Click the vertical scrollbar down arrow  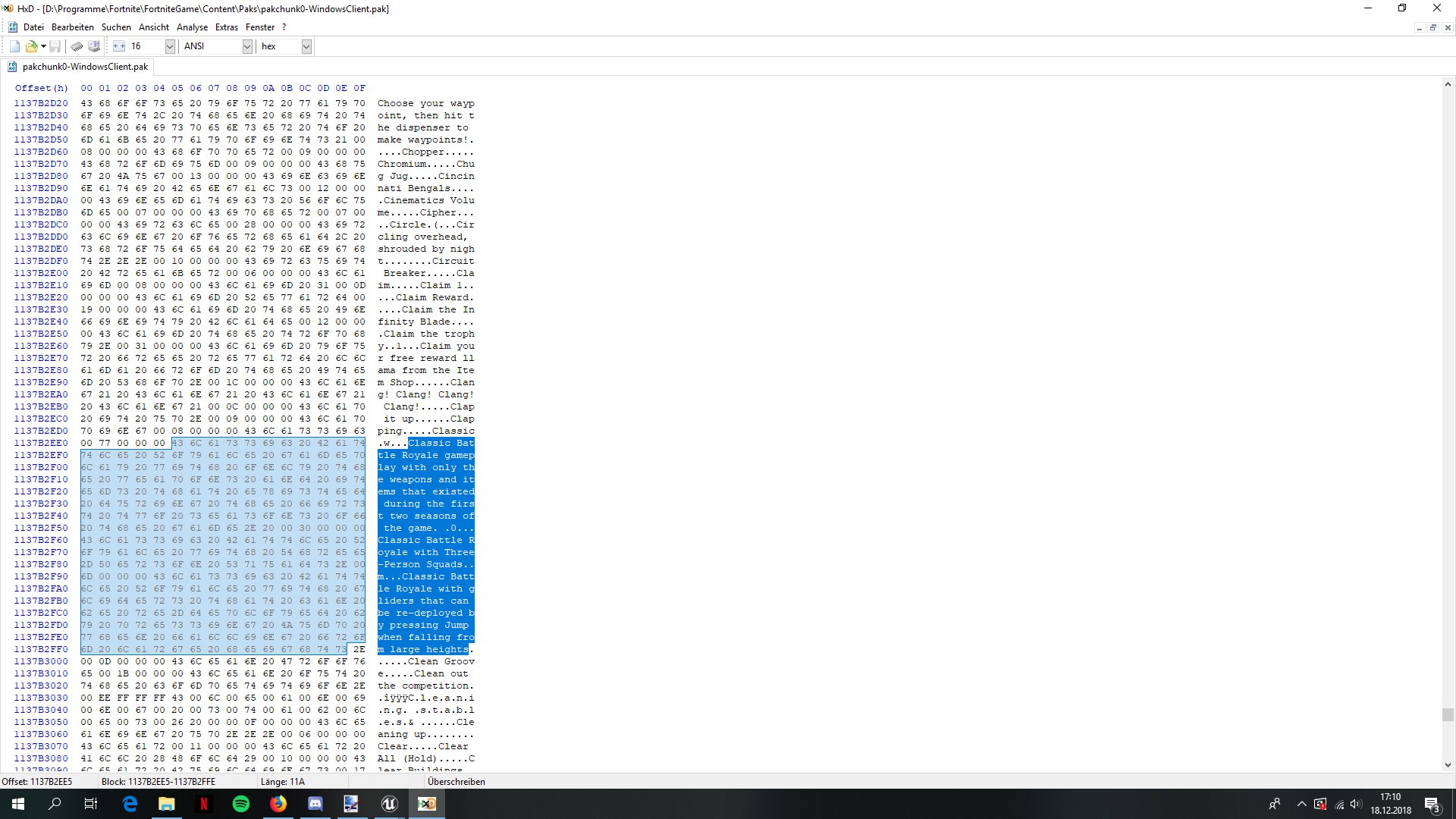pos(1448,765)
